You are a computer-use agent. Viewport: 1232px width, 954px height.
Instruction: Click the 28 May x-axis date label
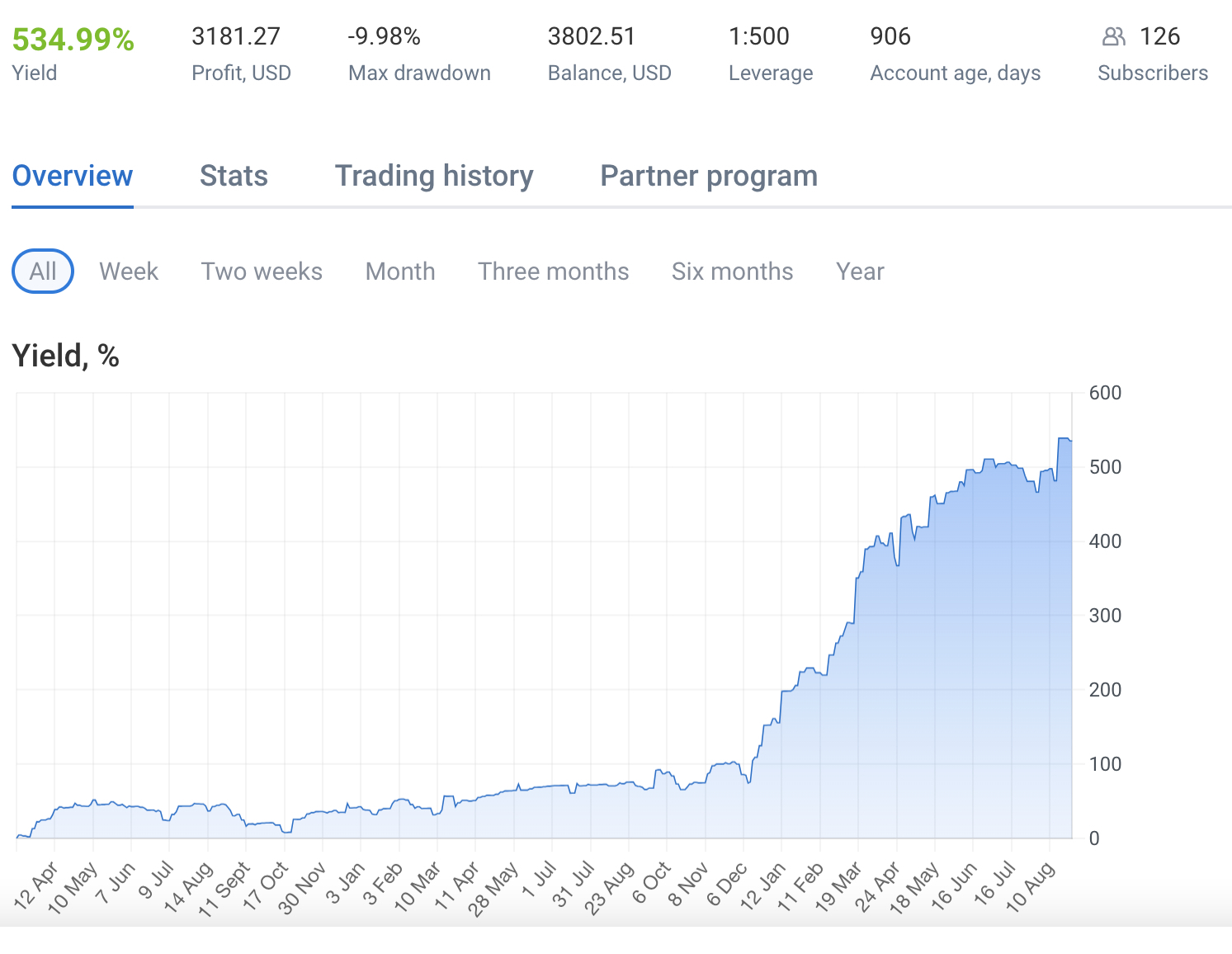[493, 888]
